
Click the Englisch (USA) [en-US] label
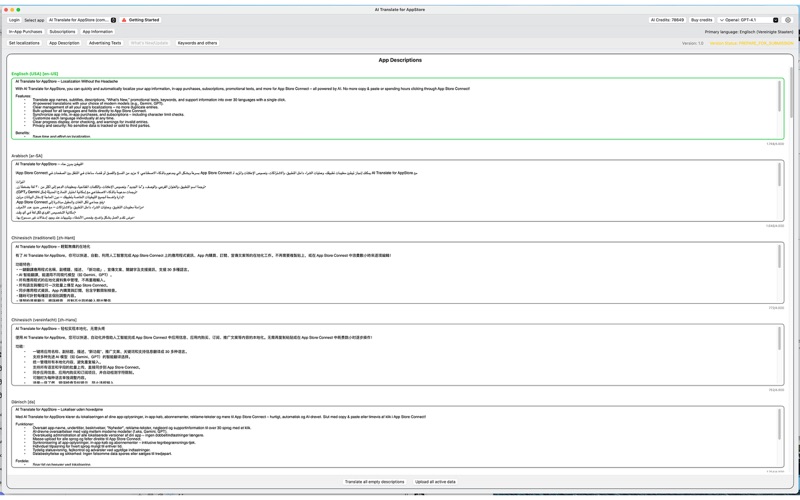click(x=35, y=74)
